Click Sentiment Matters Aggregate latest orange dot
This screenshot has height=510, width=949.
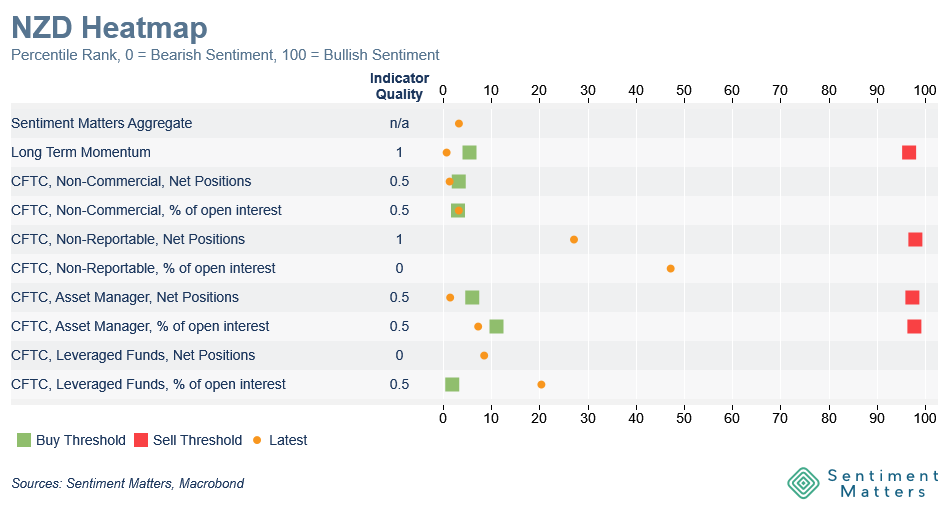click(x=459, y=124)
